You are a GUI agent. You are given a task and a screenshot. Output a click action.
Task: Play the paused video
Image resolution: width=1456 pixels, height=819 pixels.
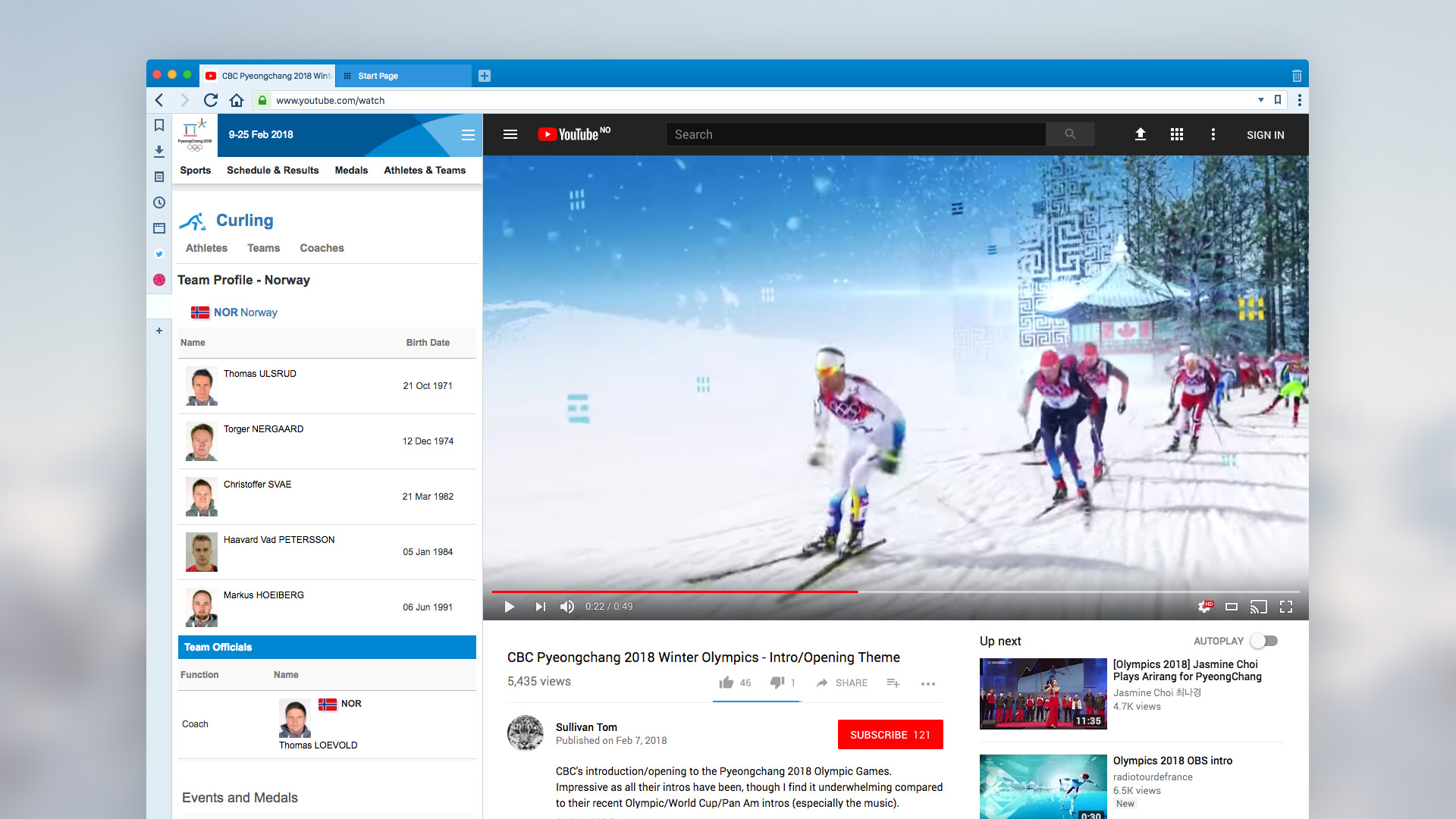(x=510, y=607)
